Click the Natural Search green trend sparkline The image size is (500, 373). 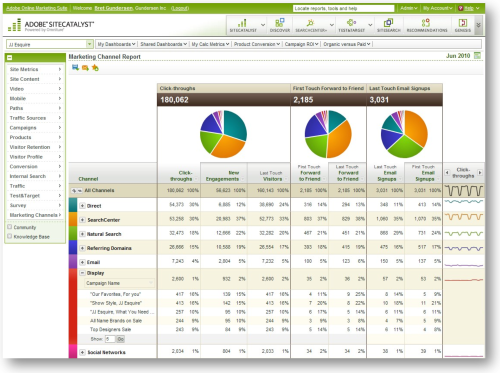[x=464, y=233]
